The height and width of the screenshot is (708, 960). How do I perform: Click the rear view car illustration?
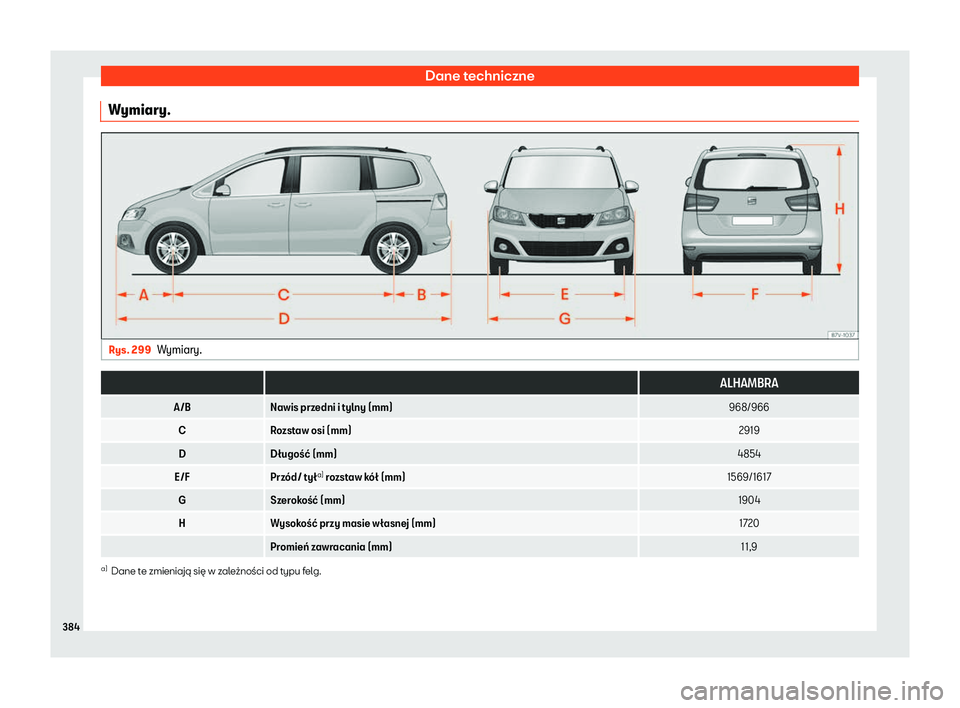[752, 209]
